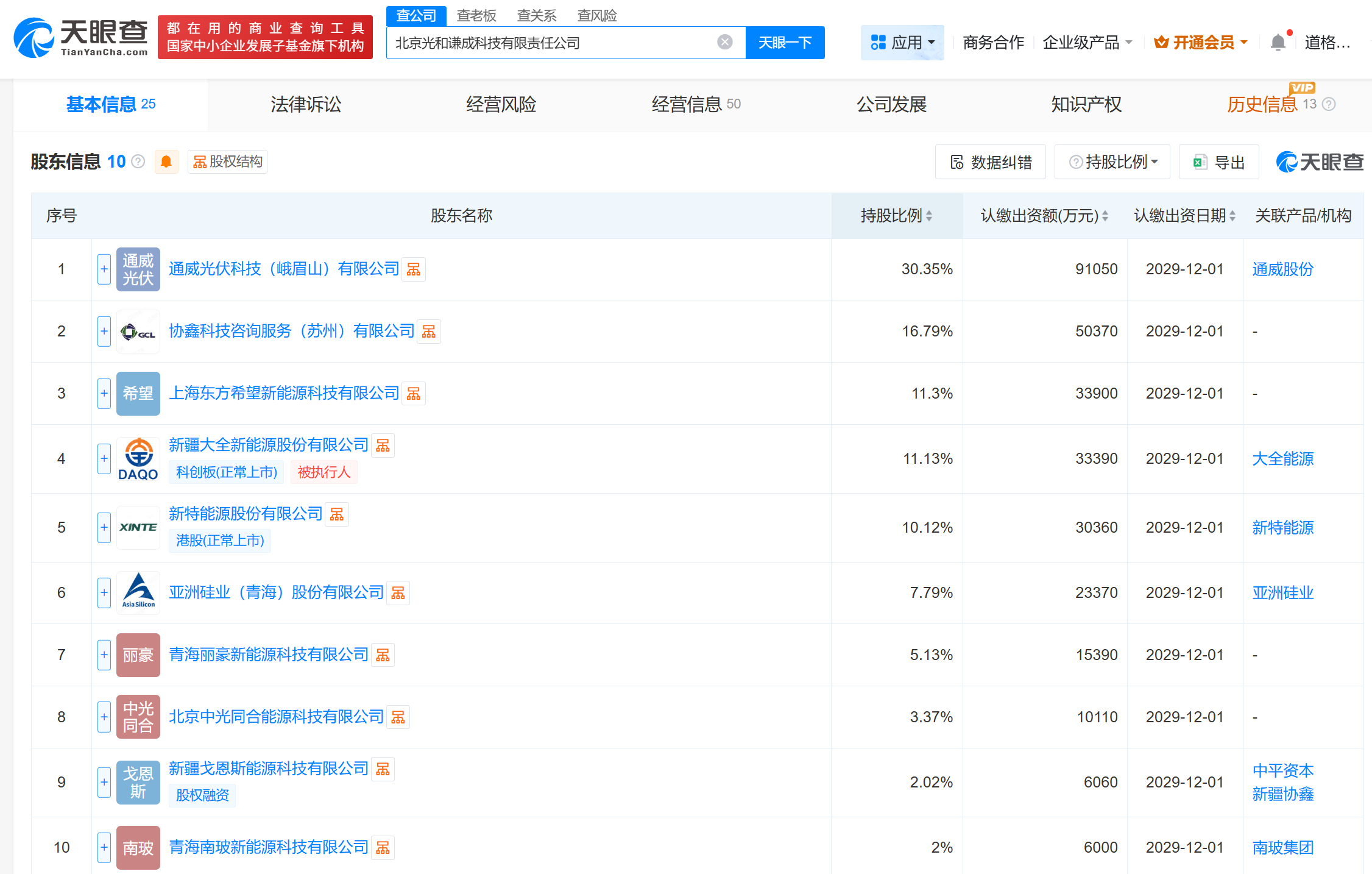Open the 开通会员 dropdown

(1201, 43)
